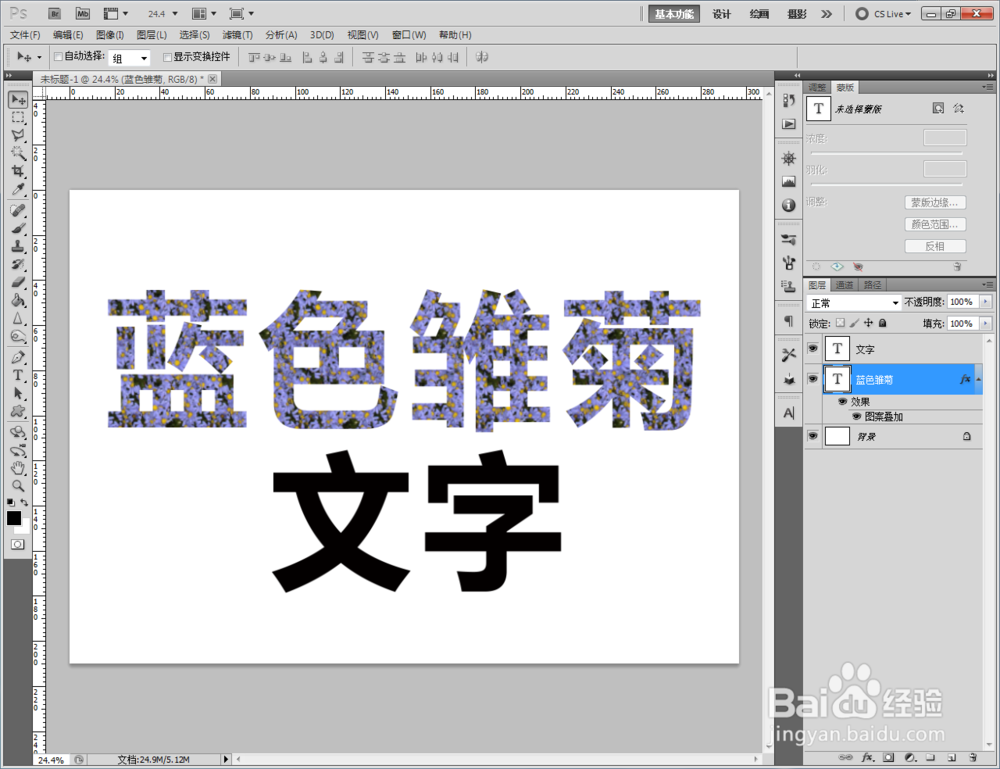The width and height of the screenshot is (1000, 769).
Task: Select the Hand tool
Action: click(18, 468)
